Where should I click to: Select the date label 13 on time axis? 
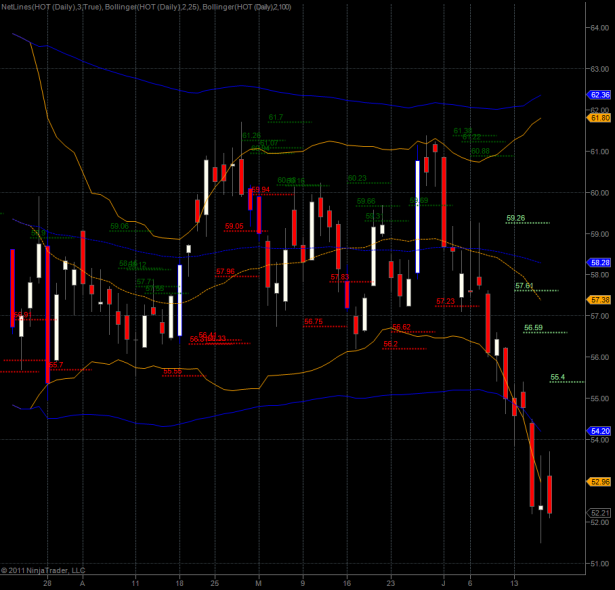514,581
